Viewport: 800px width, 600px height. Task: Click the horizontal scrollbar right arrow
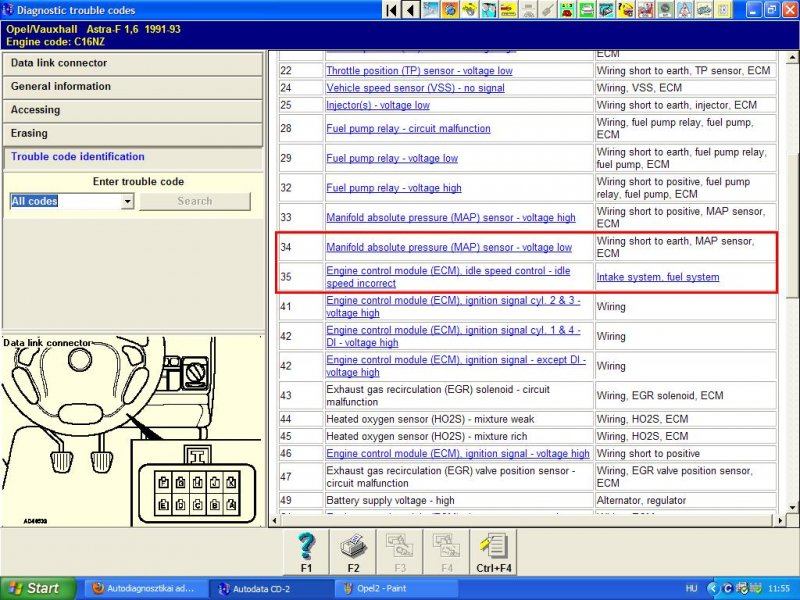(780, 521)
